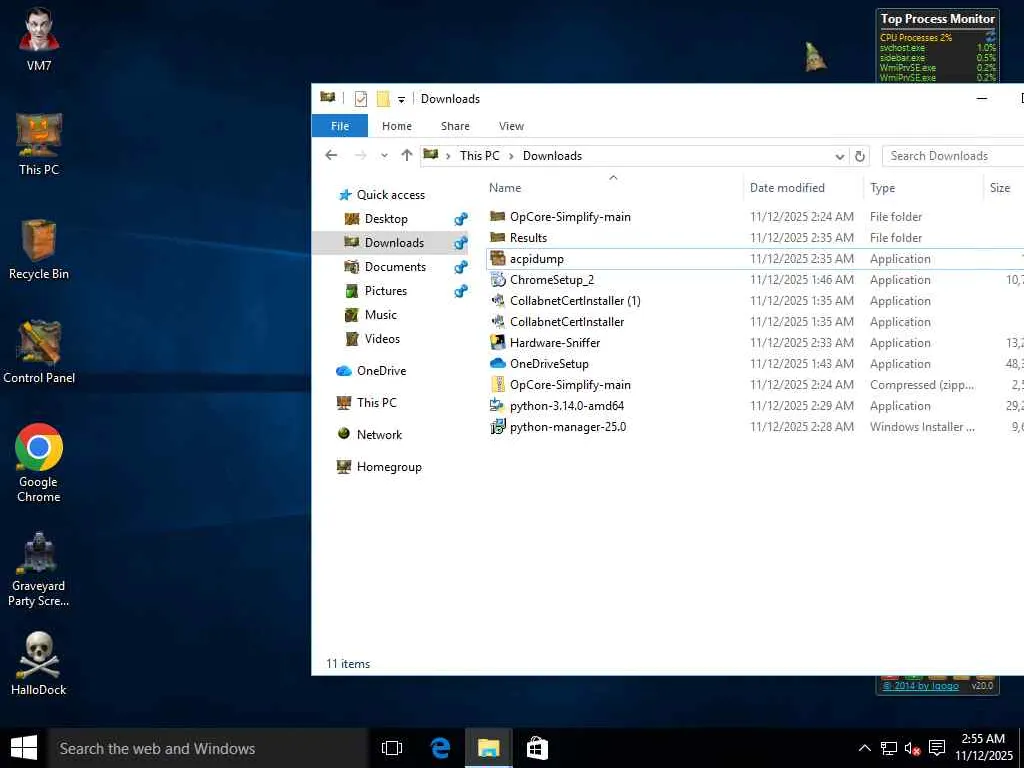Click the Task View taskbar button
Viewport: 1024px width, 768px height.
coord(392,748)
